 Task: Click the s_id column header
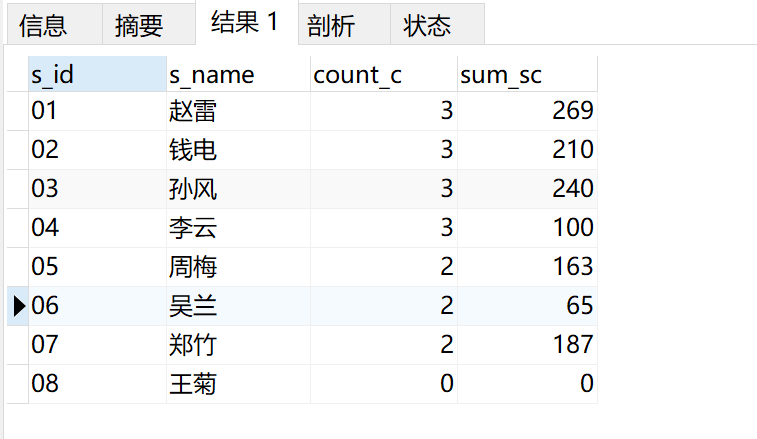(x=97, y=74)
